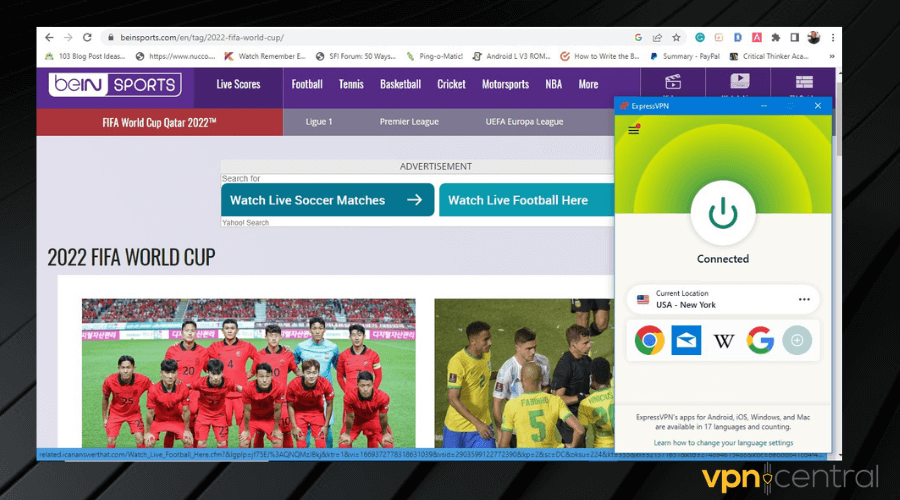
Task: Toggle the ExpressVPN power button off
Action: (722, 212)
